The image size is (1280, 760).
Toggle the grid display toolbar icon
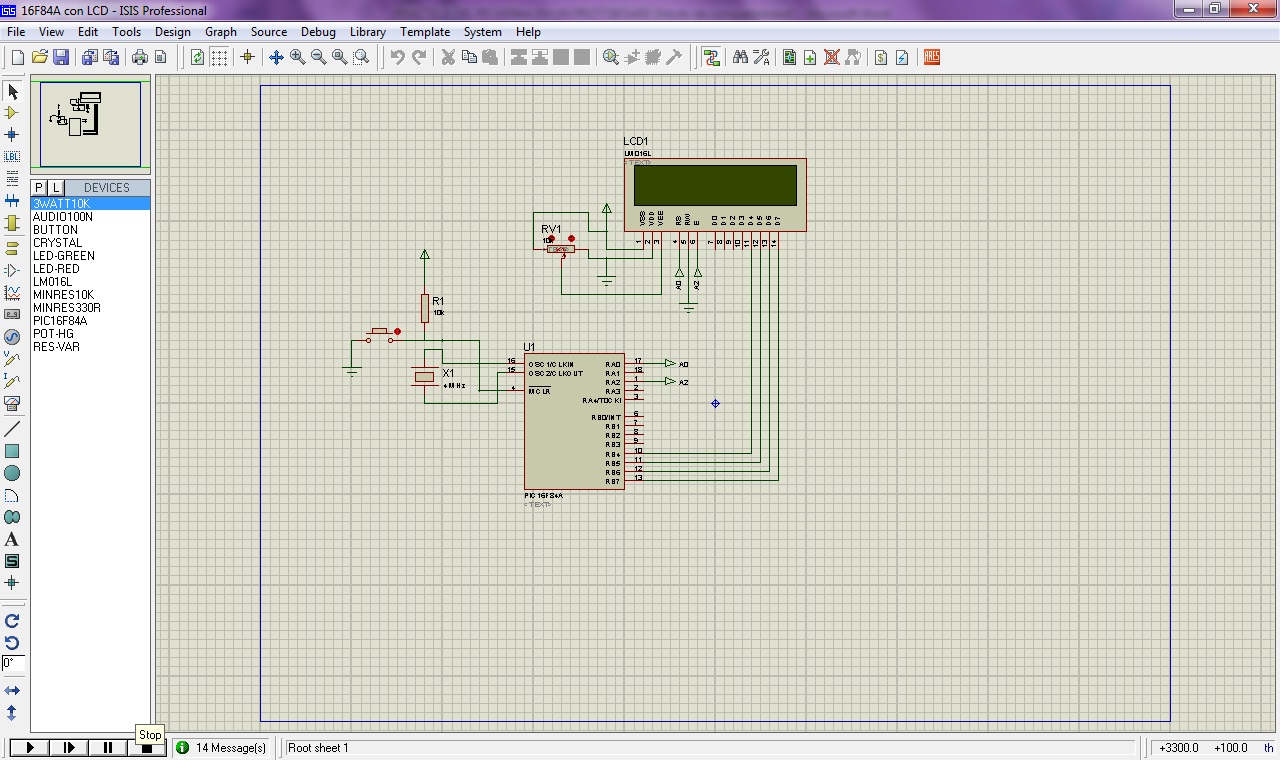(219, 58)
